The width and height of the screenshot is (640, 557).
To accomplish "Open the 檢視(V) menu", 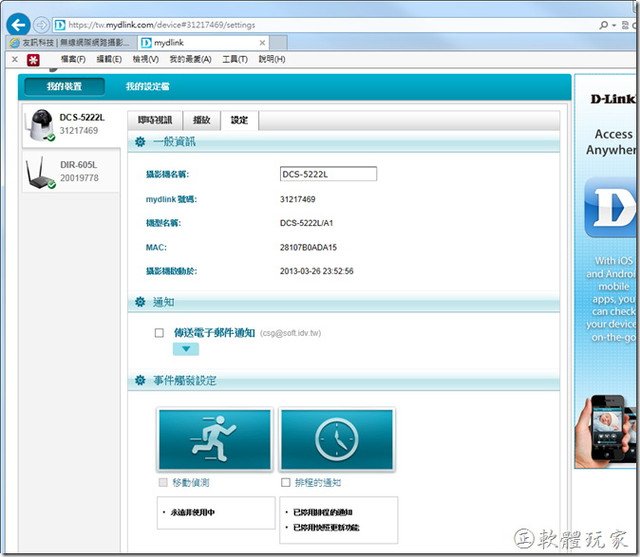I will pos(146,59).
